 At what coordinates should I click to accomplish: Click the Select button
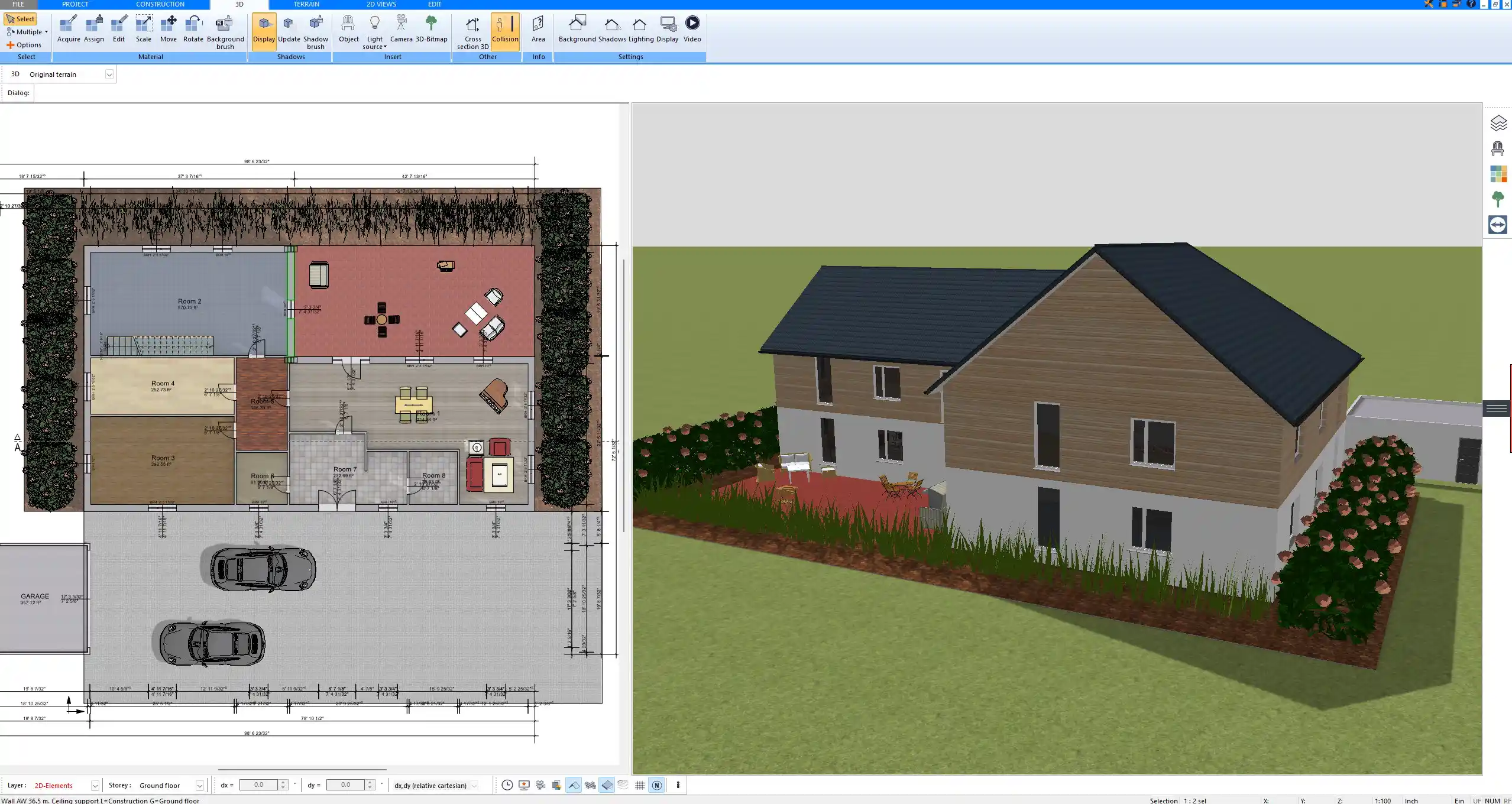click(21, 19)
